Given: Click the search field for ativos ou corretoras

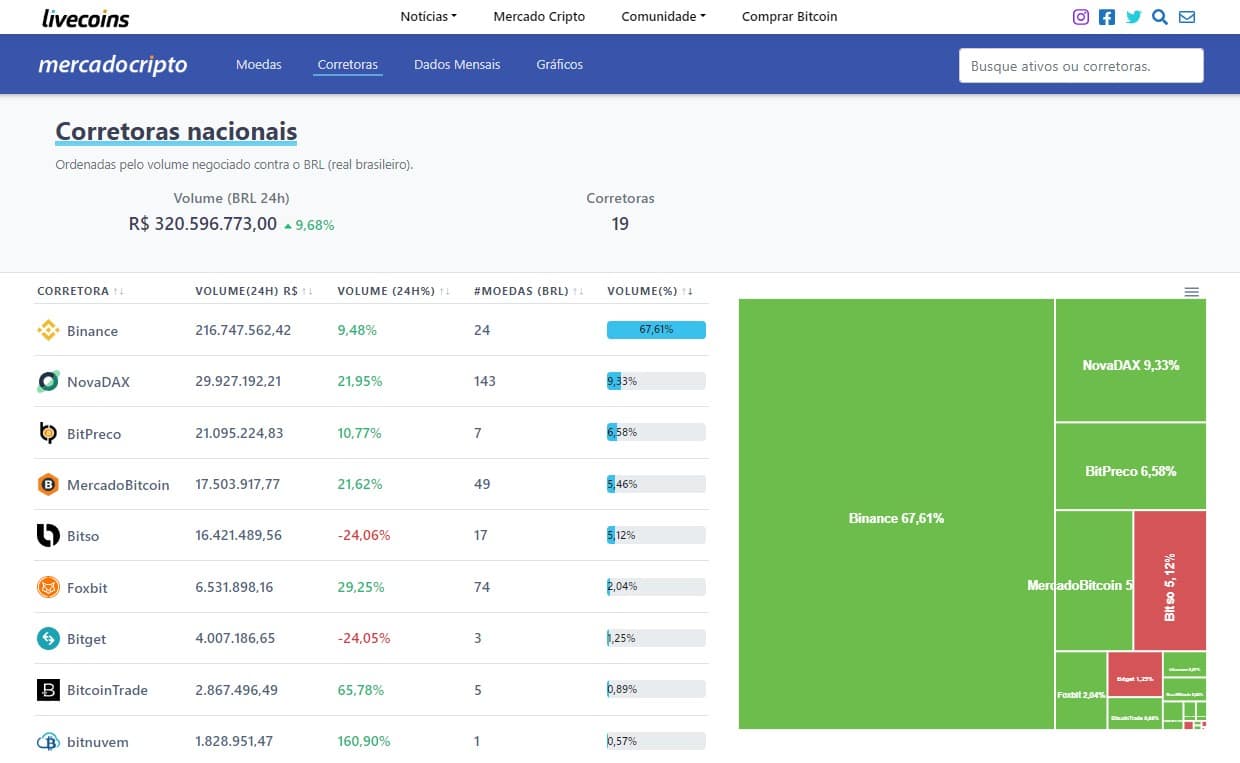Looking at the screenshot, I should click(x=1081, y=66).
